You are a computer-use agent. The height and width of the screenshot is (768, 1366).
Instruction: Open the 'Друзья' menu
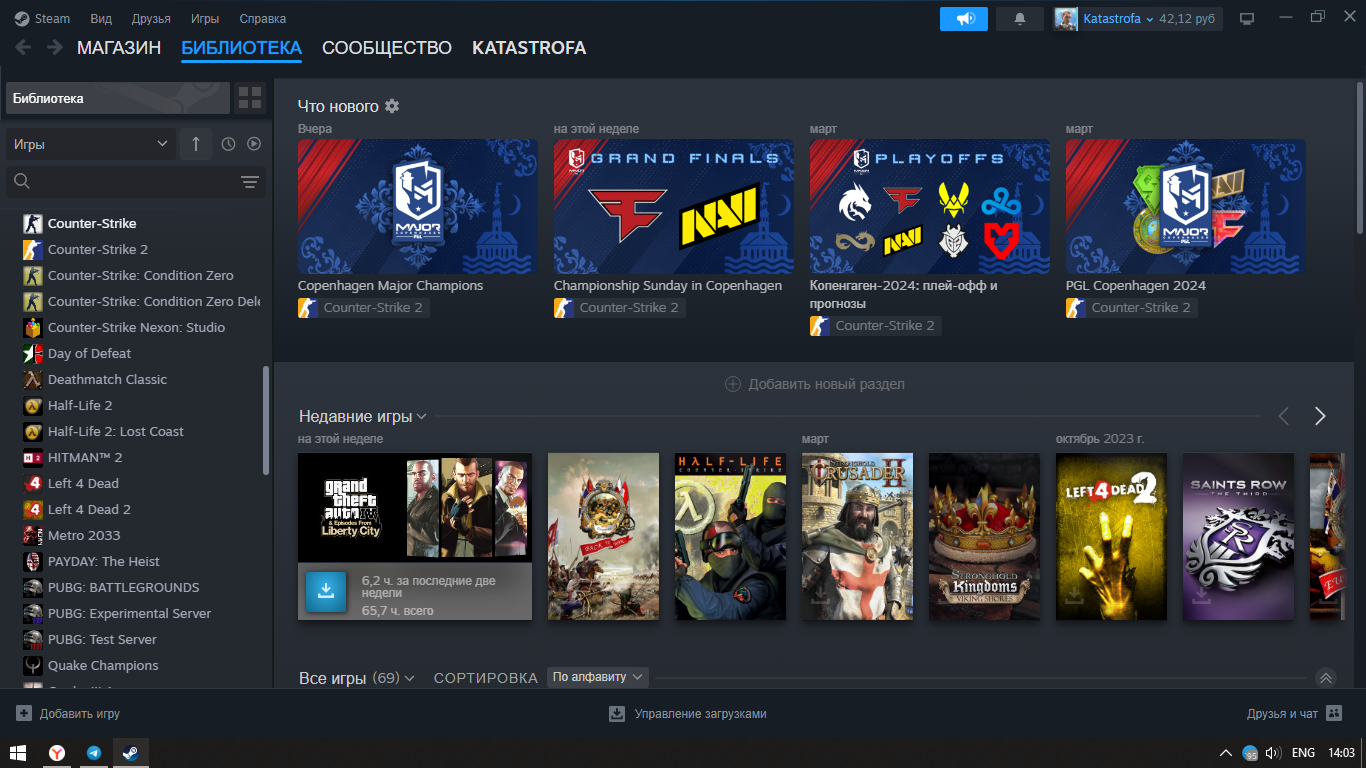[151, 19]
